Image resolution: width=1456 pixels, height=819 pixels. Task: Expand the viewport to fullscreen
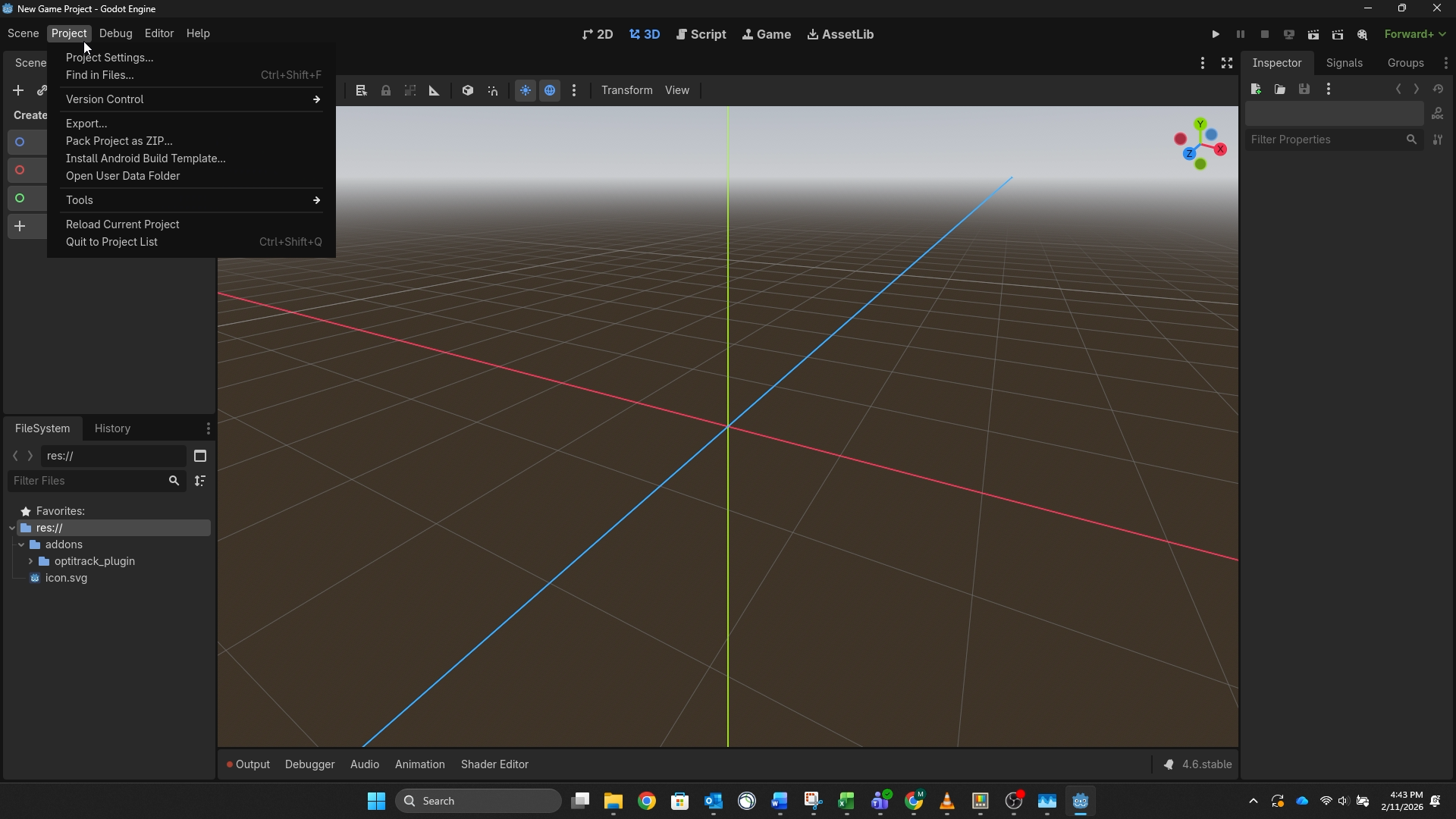(1226, 63)
